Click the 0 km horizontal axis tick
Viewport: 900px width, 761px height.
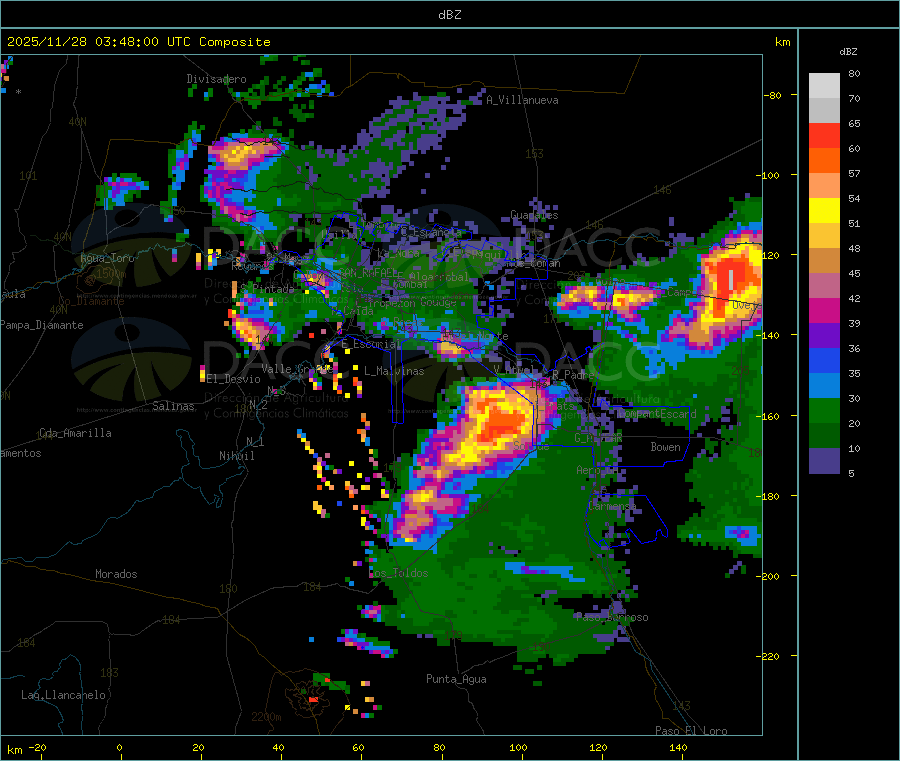tap(119, 747)
